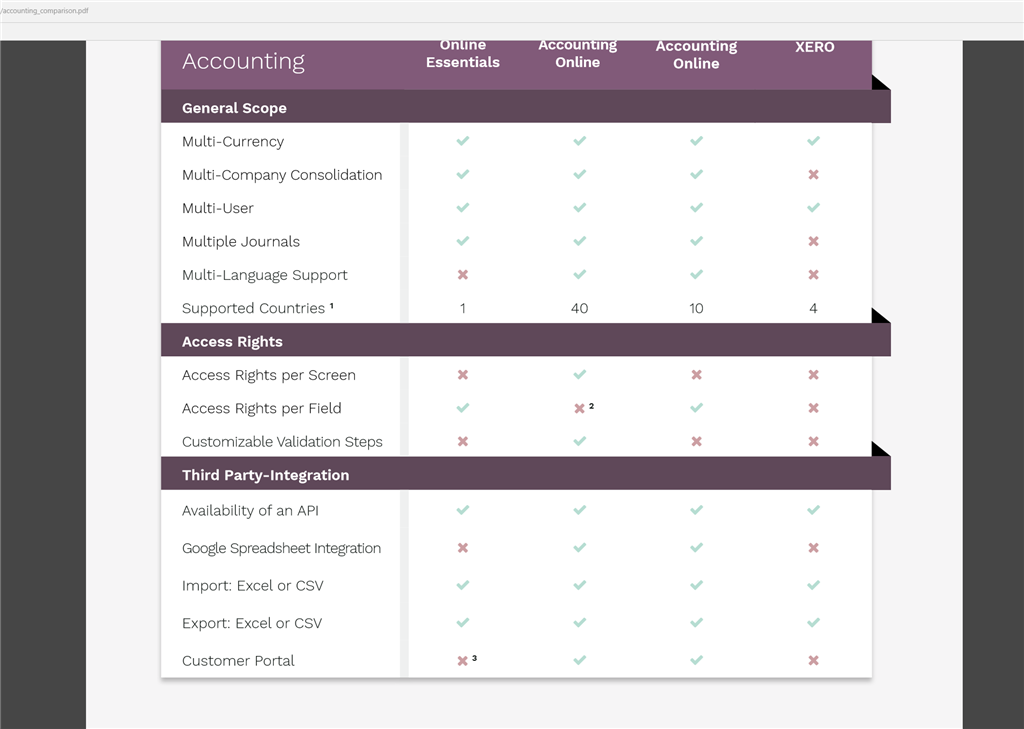The height and width of the screenshot is (729, 1024).
Task: Click the Import Excel or CSV check under XERO
Action: pyautogui.click(x=813, y=585)
